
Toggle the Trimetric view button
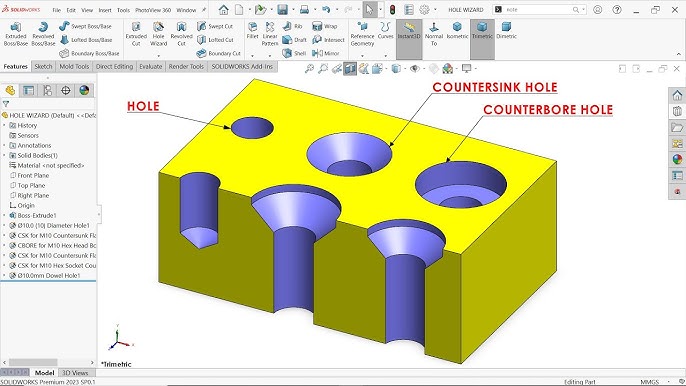tap(482, 31)
